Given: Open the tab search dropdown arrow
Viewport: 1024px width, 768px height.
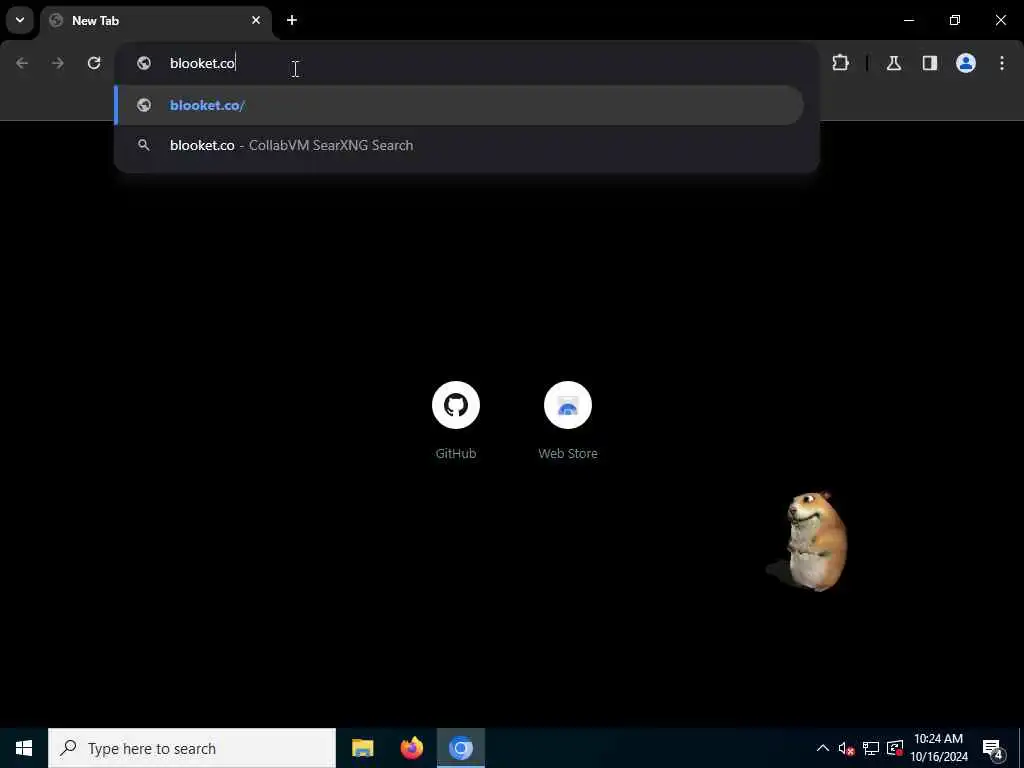Looking at the screenshot, I should click(x=20, y=20).
